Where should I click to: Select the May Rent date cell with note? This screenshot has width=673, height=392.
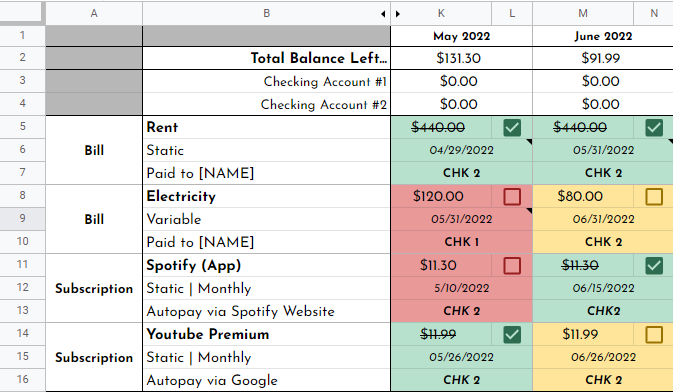pos(461,150)
